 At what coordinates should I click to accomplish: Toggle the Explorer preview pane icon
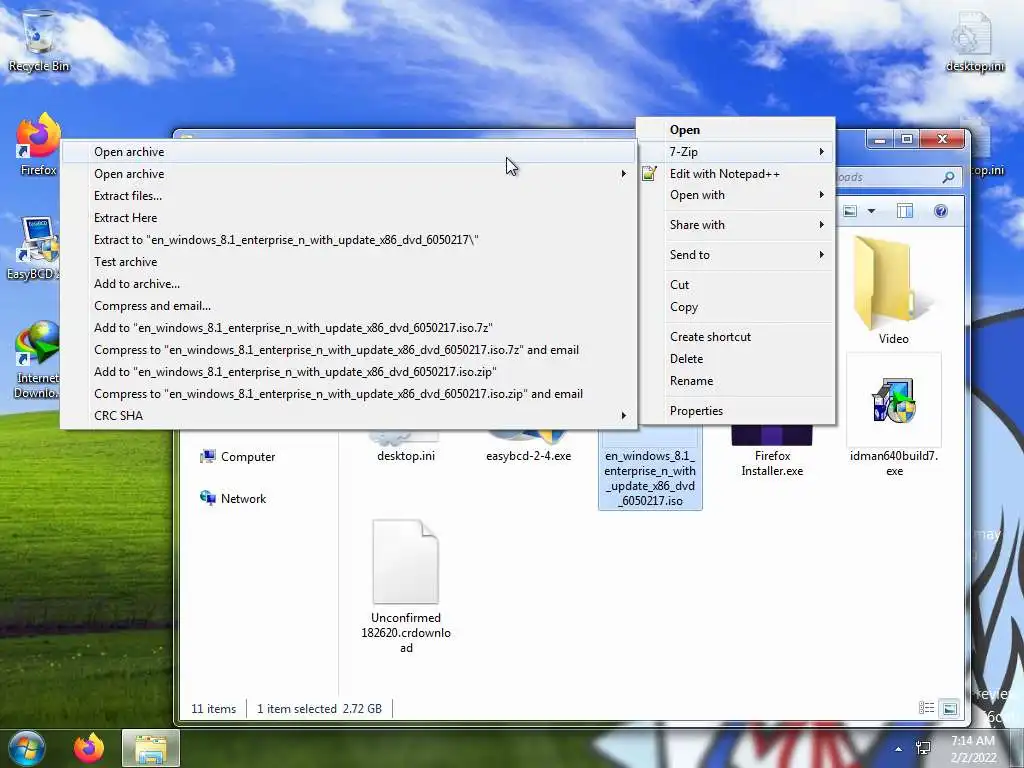pyautogui.click(x=904, y=211)
